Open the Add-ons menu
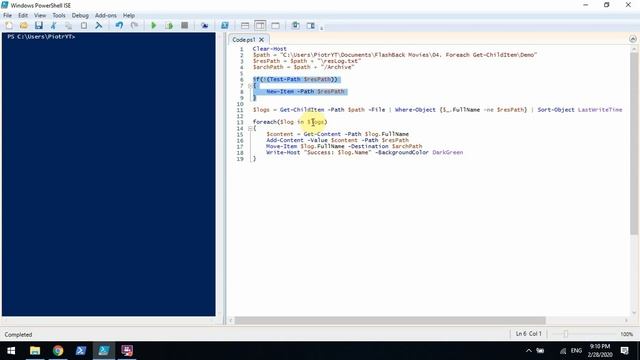 106,16
